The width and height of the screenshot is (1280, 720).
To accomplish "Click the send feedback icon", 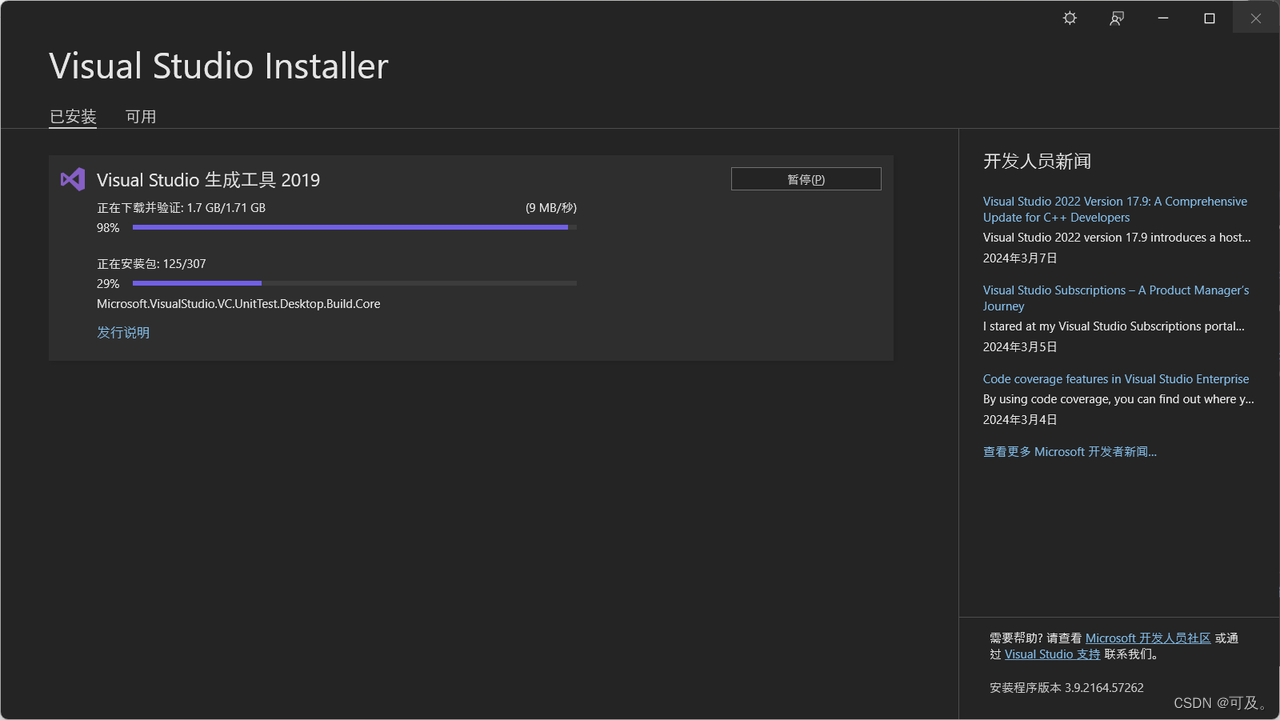I will coord(1117,18).
